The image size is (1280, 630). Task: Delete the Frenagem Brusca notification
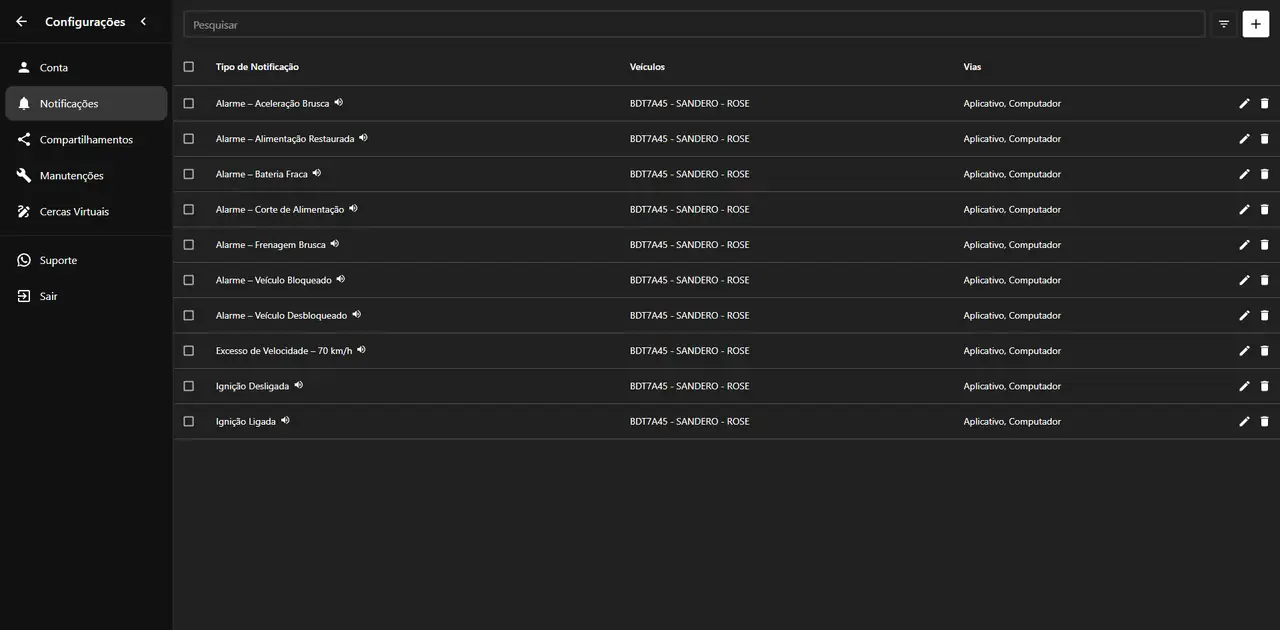tap(1264, 245)
